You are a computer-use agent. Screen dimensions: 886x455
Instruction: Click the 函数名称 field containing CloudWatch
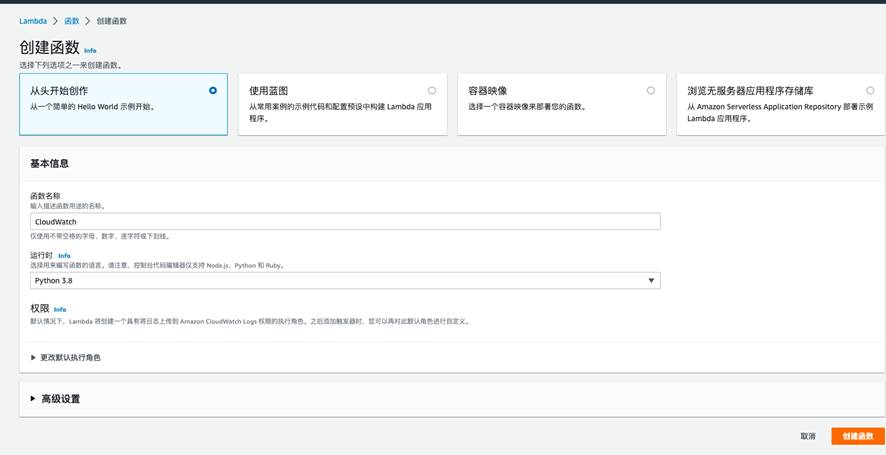tap(345, 222)
